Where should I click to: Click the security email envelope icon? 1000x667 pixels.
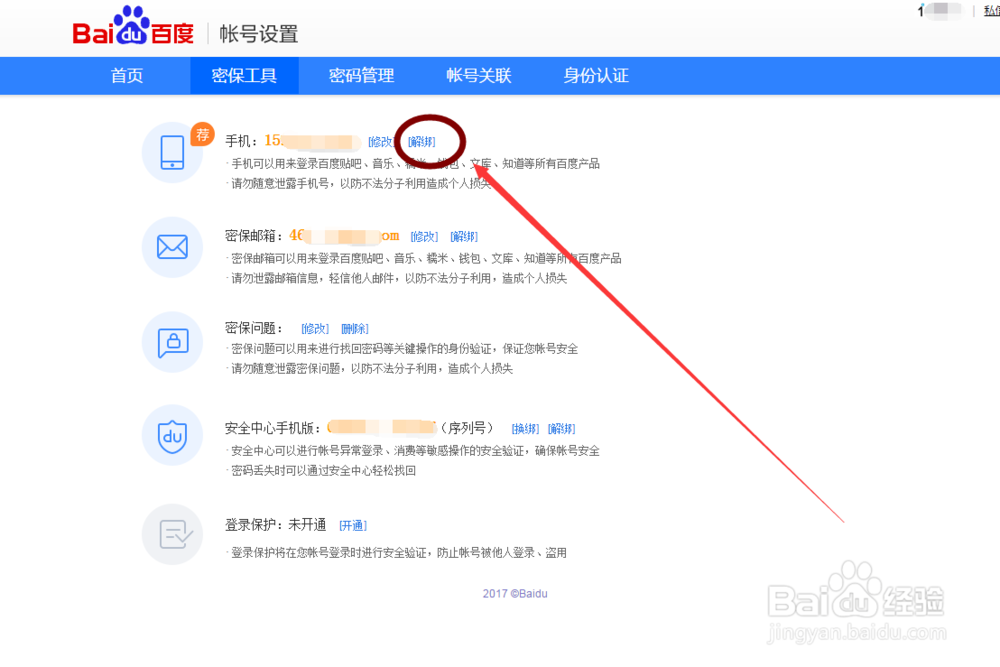point(172,247)
